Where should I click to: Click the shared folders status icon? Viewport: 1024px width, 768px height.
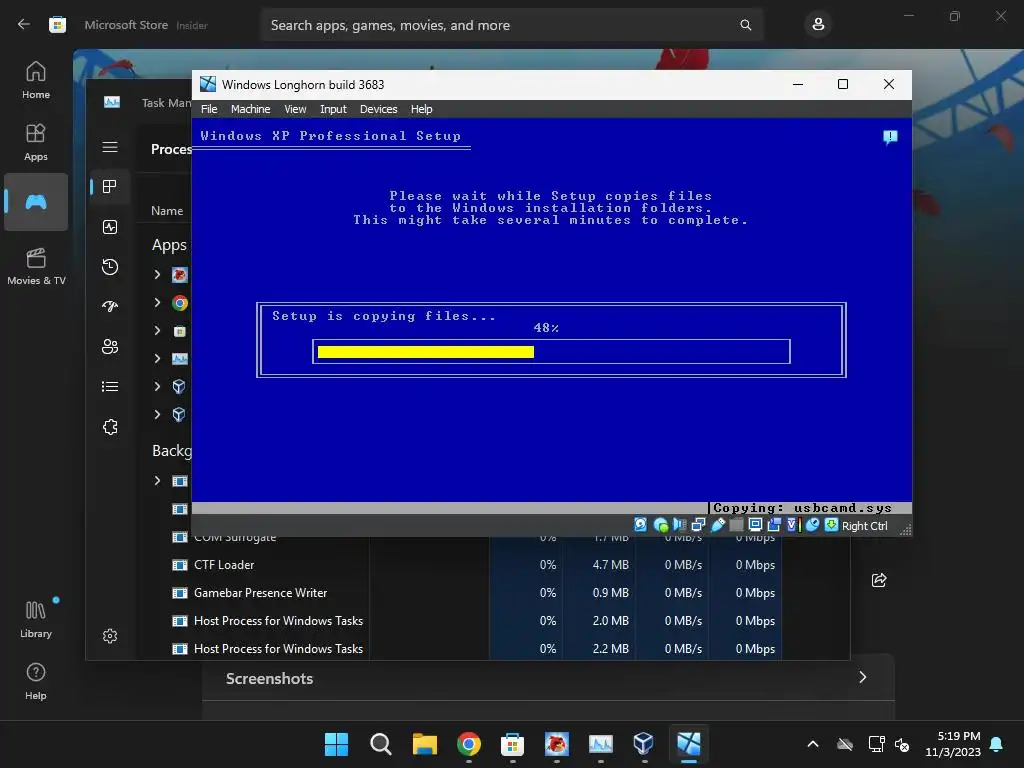(x=736, y=525)
